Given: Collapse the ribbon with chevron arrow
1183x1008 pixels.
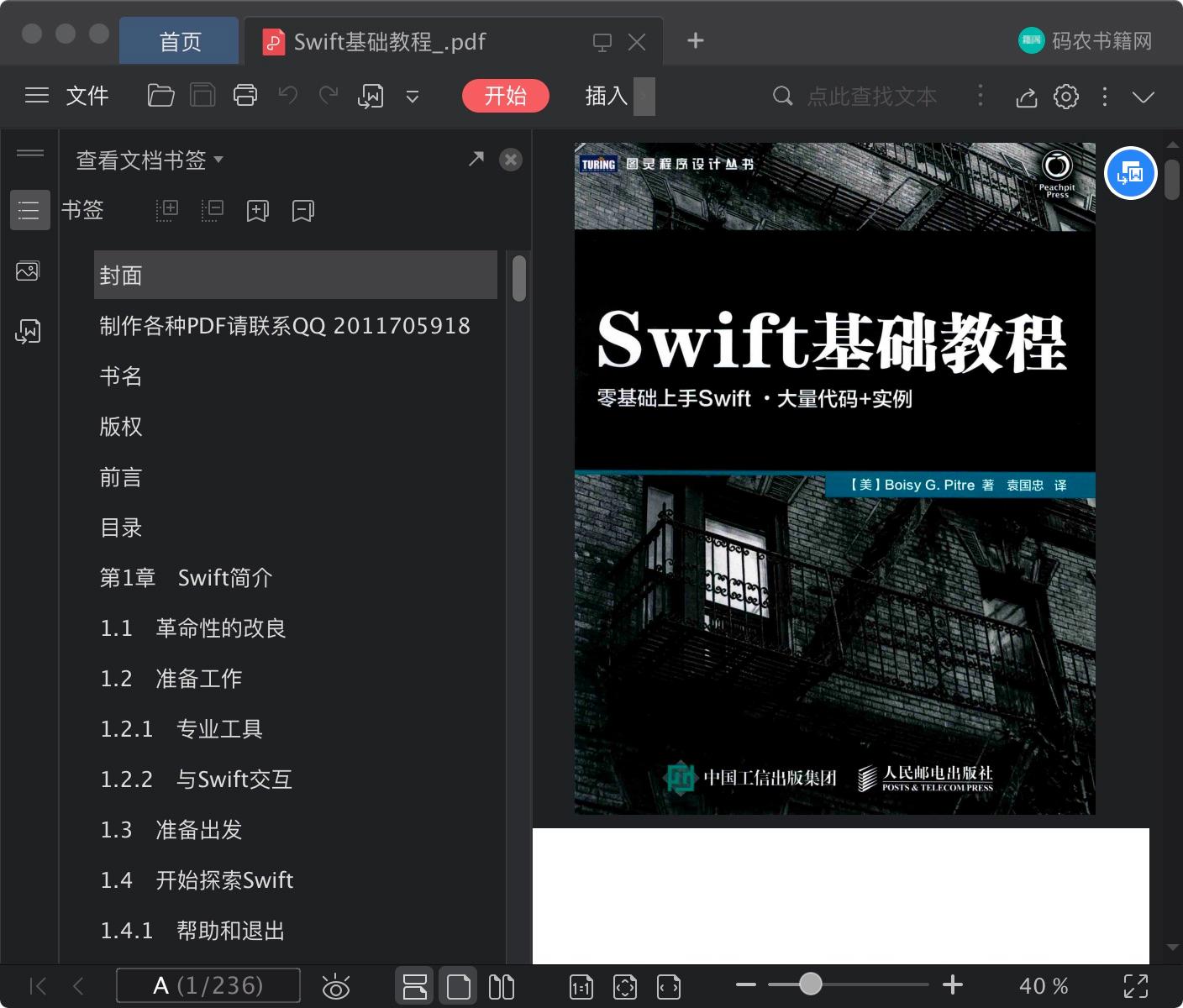Looking at the screenshot, I should click(x=1144, y=97).
